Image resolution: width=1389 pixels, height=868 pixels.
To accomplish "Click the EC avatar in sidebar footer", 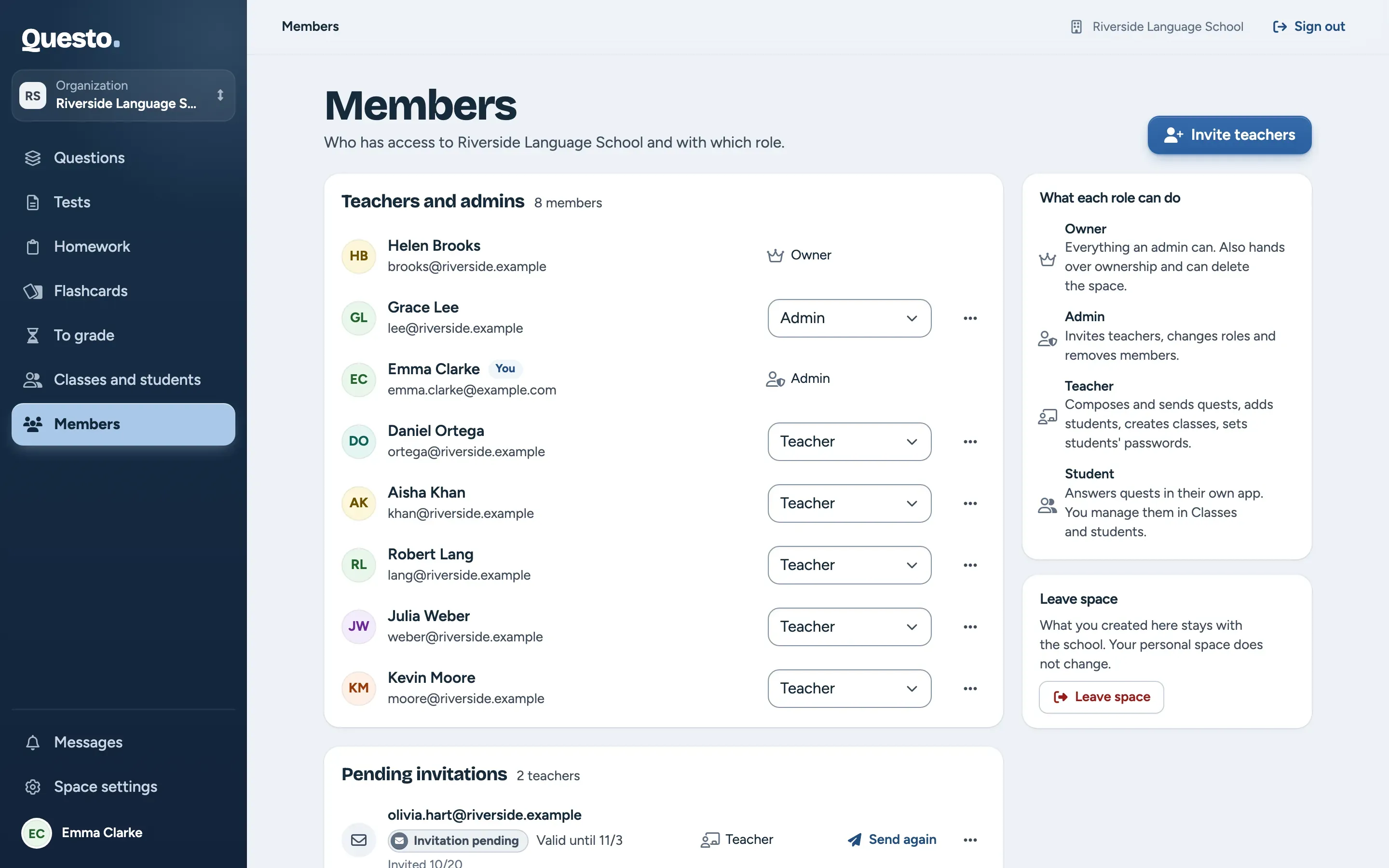I will coord(37,833).
